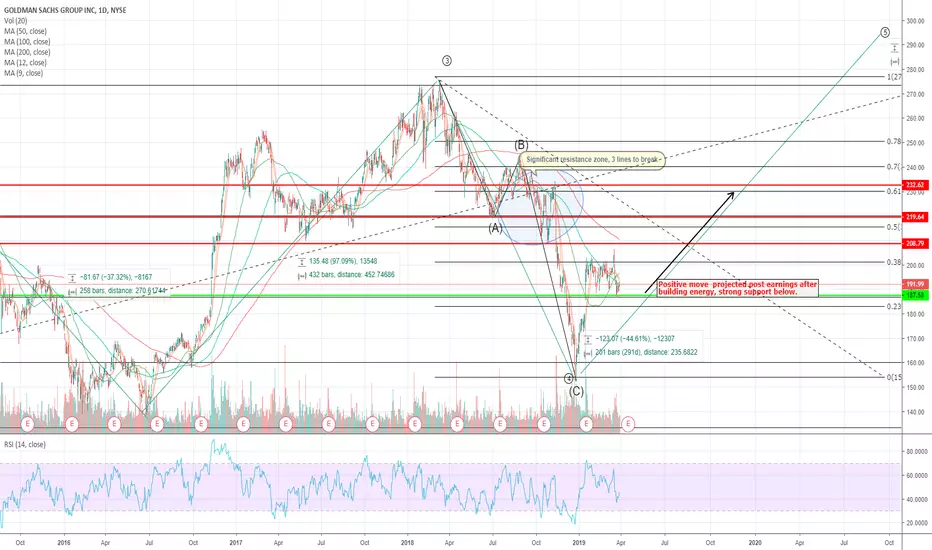Click the red Positive move projected note
Screen dimensions: 932x550
tap(738, 288)
